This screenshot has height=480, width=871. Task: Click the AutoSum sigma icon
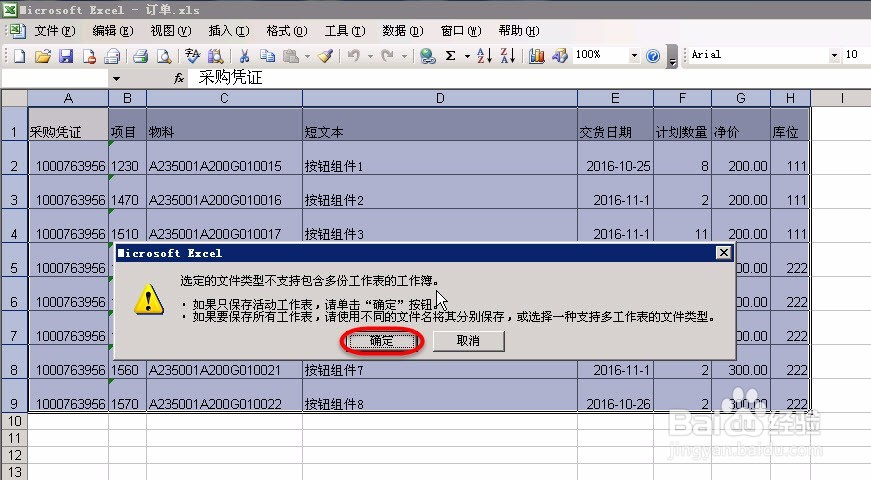pos(450,56)
